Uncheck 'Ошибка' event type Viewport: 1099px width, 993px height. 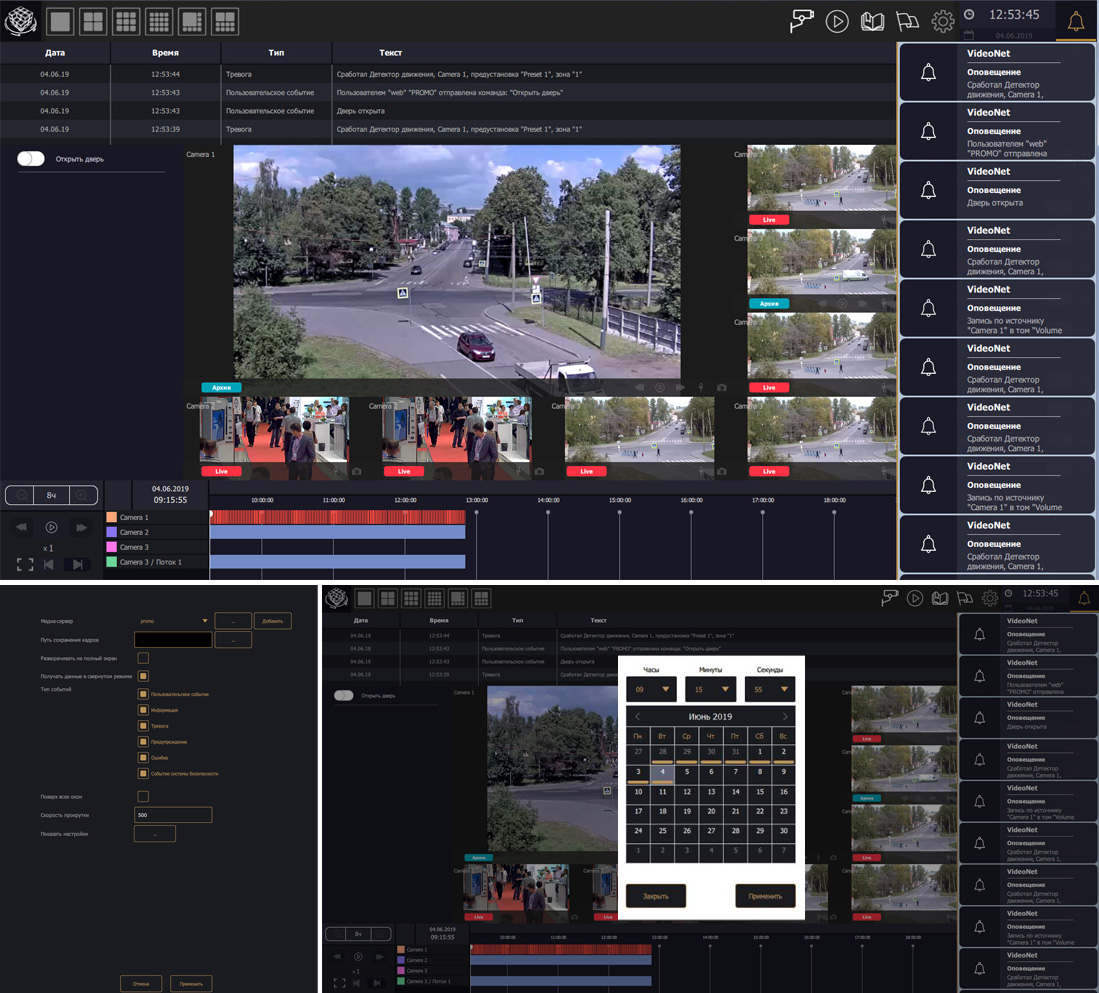click(143, 758)
